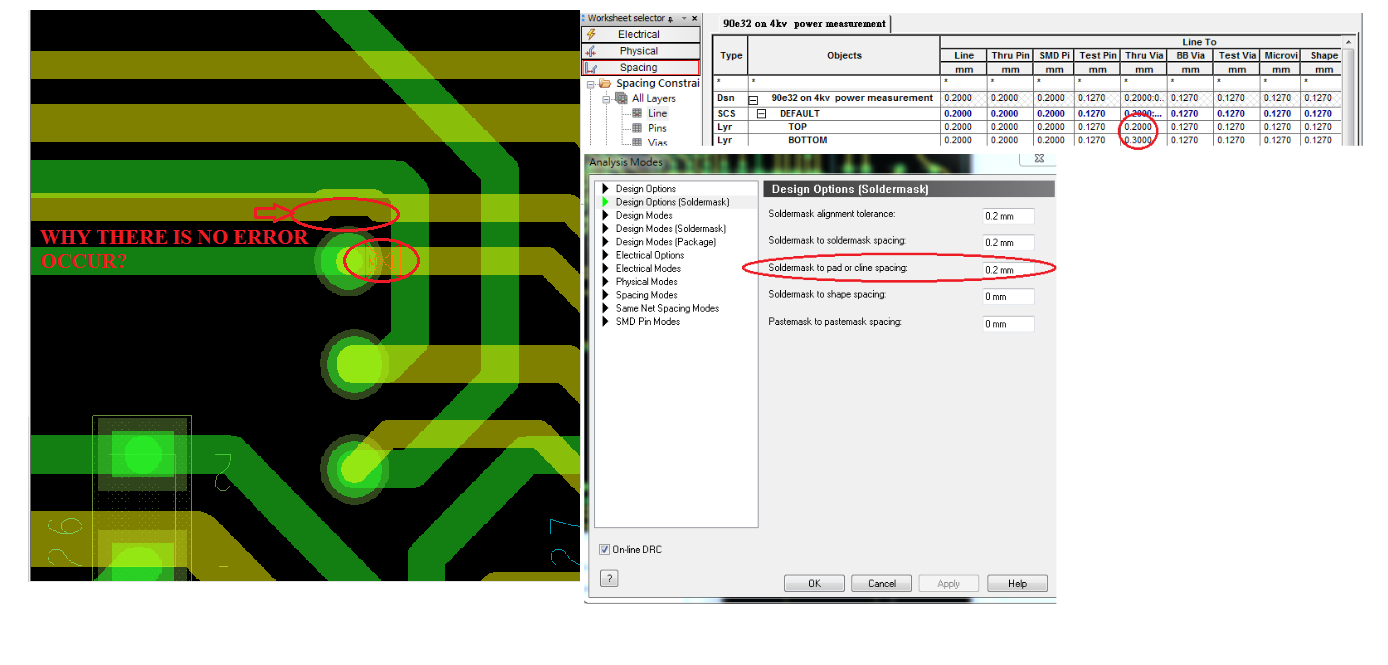Click the All Layers stack icon
The width and height of the screenshot is (1388, 665).
[621, 99]
